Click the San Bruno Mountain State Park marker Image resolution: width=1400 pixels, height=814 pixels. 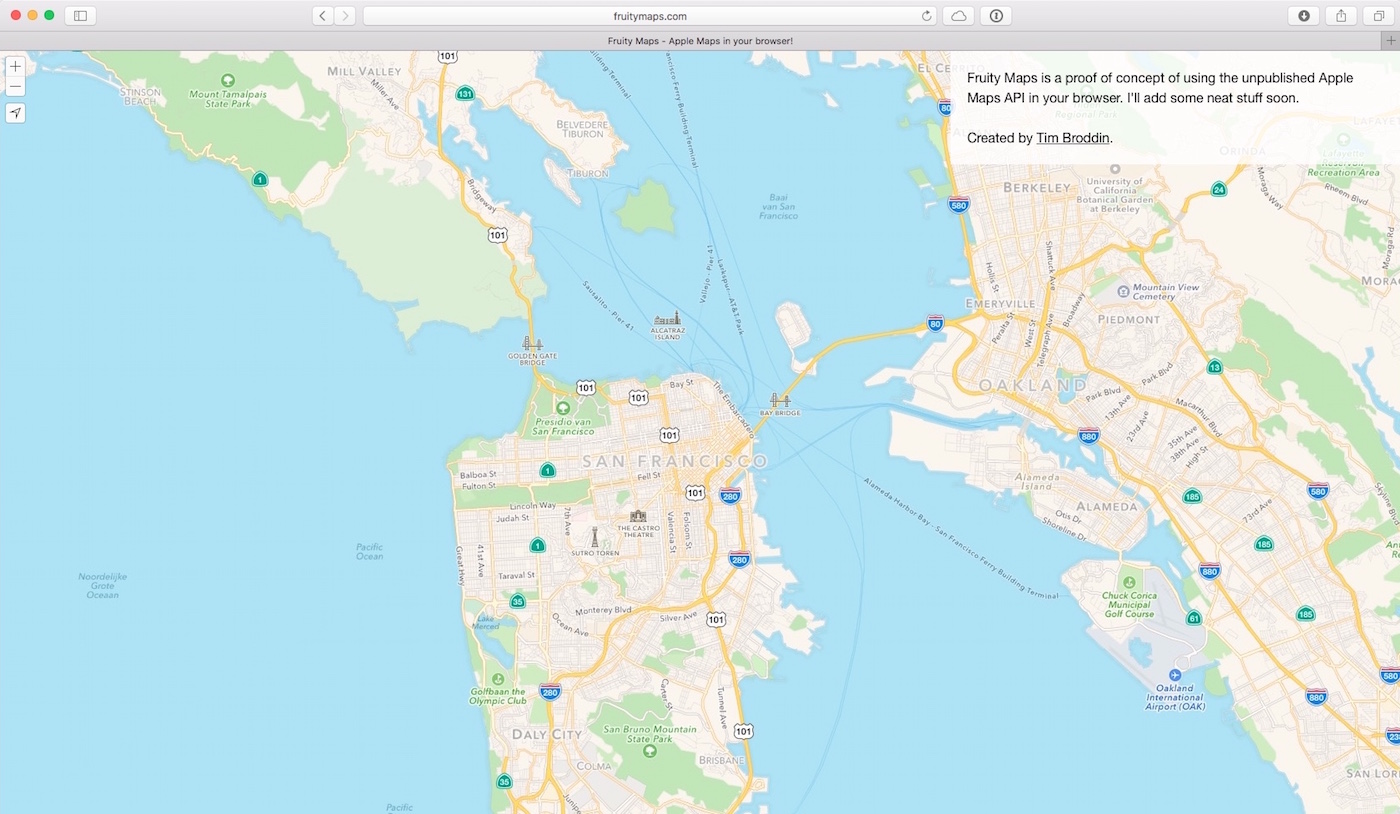(x=649, y=751)
